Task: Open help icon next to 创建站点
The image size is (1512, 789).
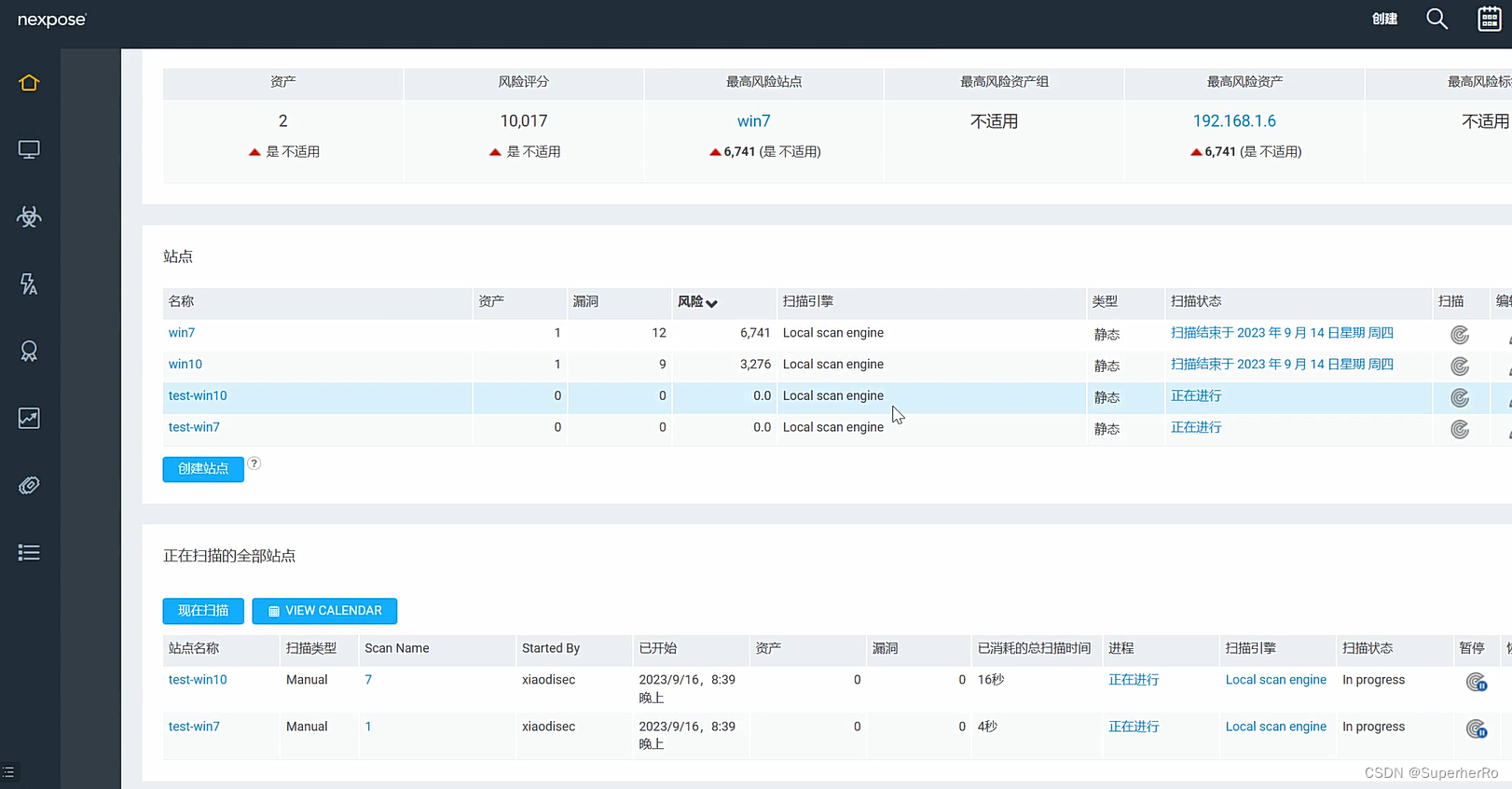Action: point(254,464)
